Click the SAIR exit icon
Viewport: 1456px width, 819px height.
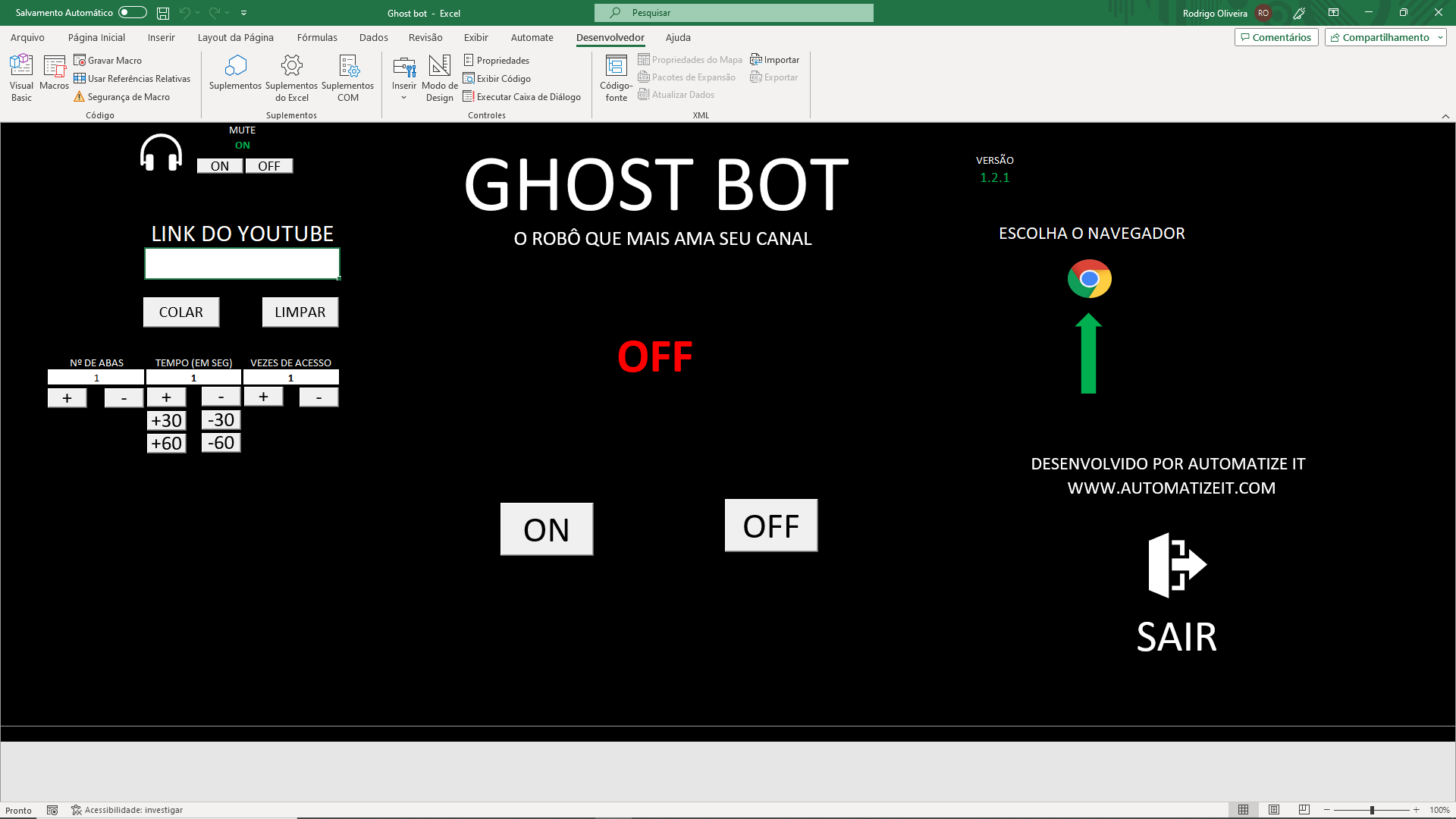pos(1176,566)
